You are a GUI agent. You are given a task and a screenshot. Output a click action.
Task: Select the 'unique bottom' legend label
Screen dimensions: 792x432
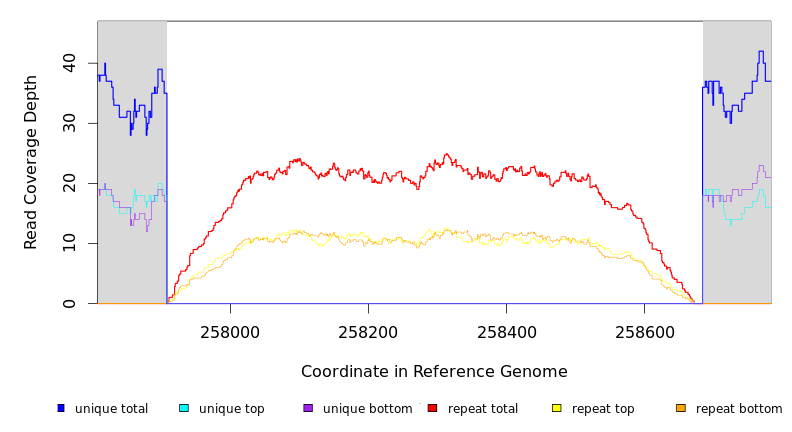click(367, 409)
